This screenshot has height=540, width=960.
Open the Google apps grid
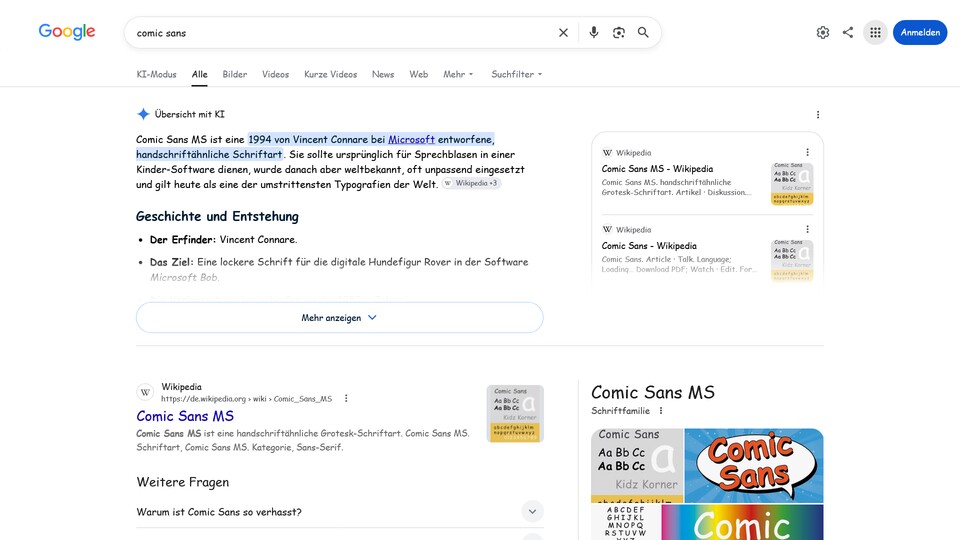(876, 32)
